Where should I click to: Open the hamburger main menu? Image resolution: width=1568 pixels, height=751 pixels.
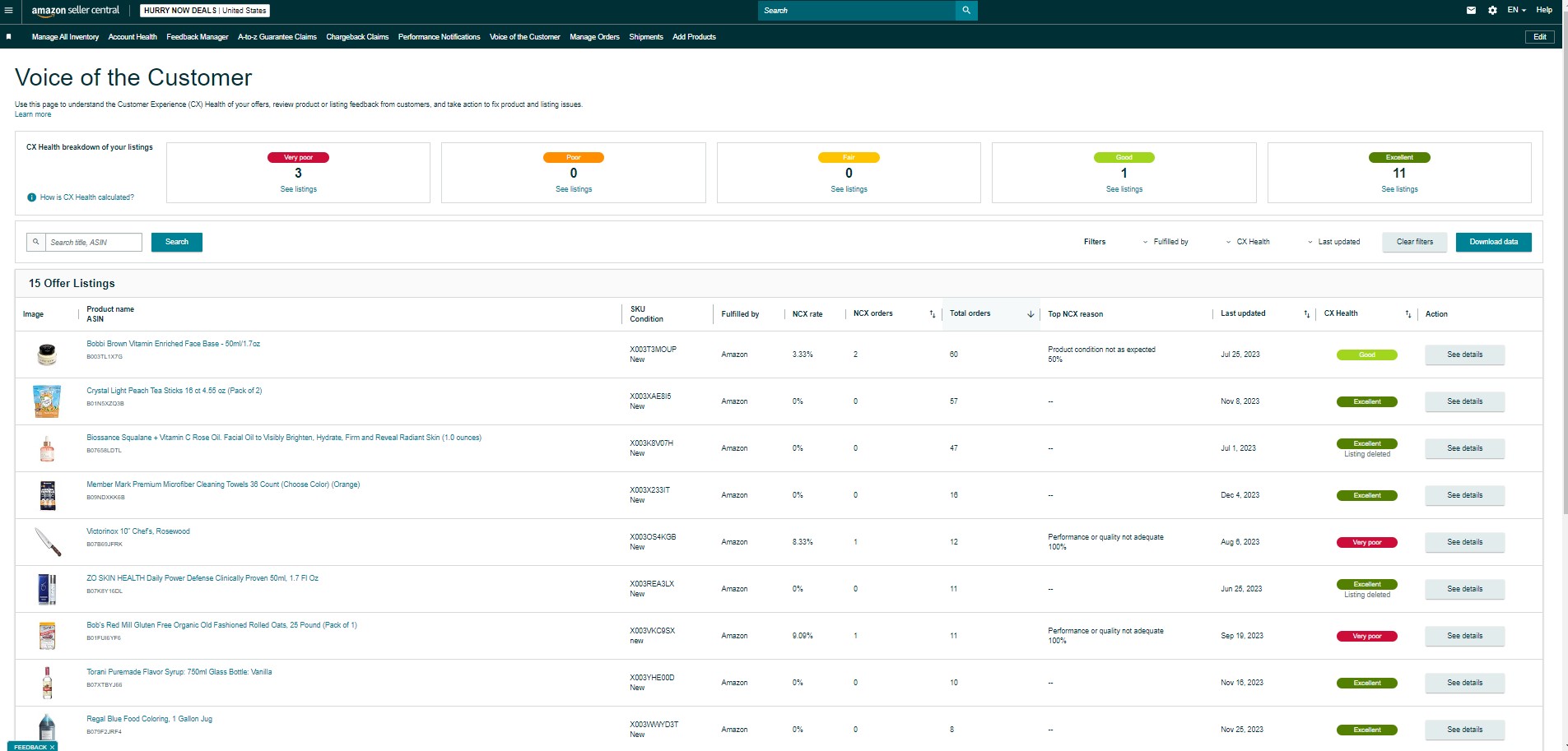[x=8, y=11]
